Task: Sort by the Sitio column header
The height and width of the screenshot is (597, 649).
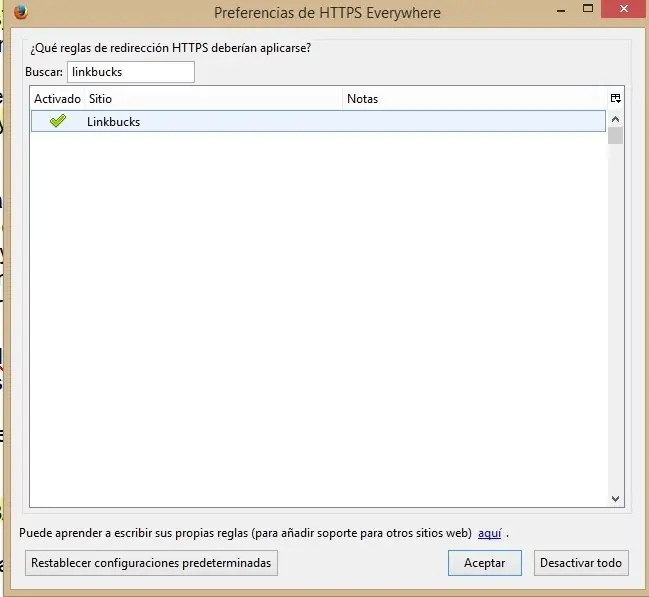Action: click(214, 99)
